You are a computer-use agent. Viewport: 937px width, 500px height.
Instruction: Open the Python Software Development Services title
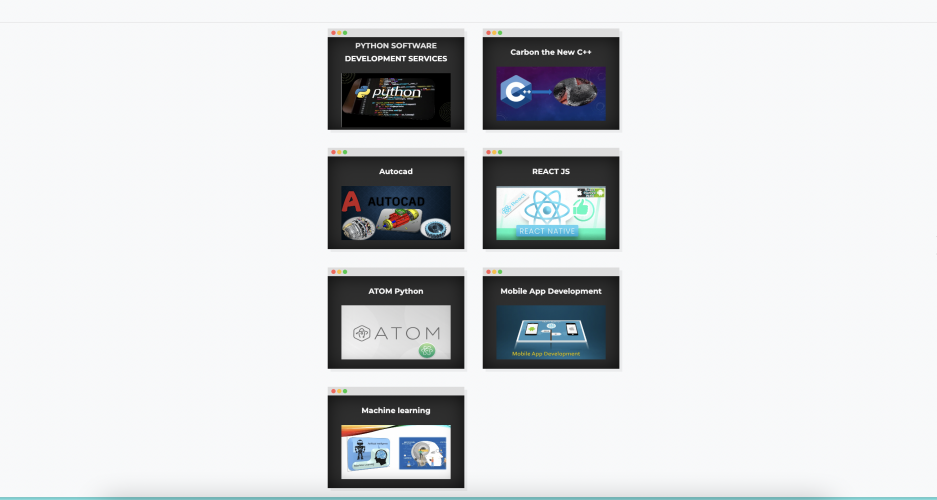(x=396, y=52)
